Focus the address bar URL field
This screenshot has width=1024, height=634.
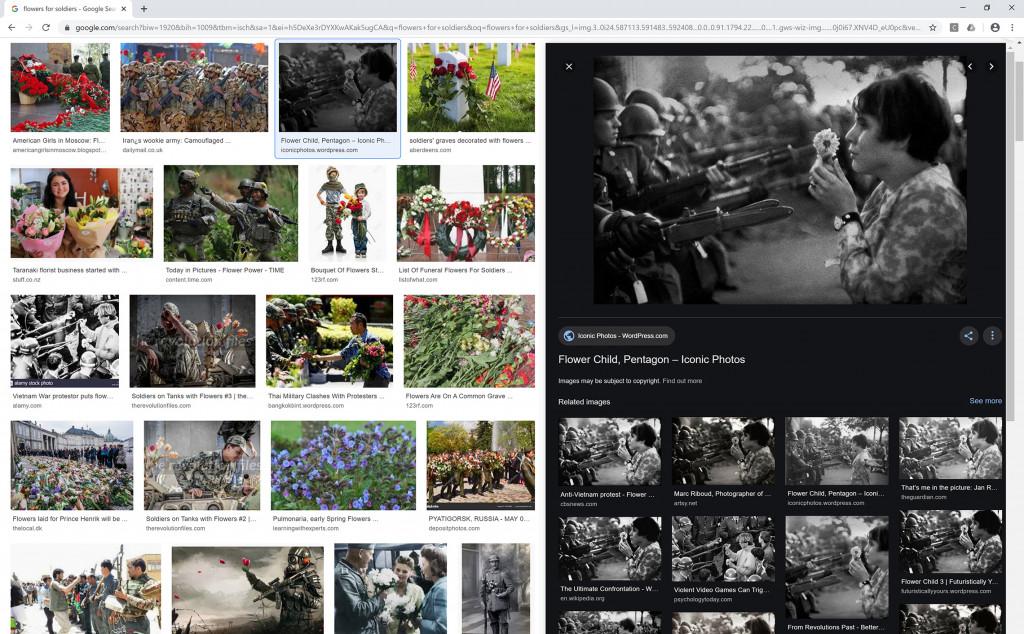pyautogui.click(x=497, y=27)
